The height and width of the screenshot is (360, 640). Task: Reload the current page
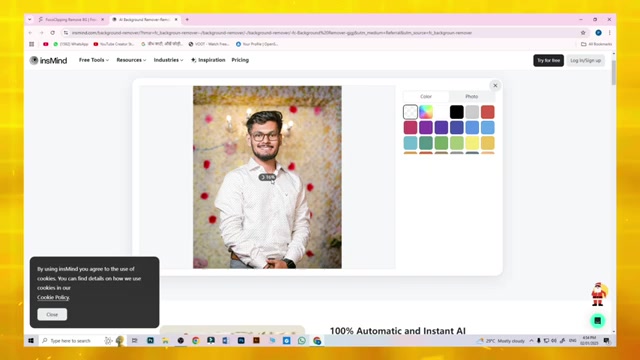(x=53, y=33)
